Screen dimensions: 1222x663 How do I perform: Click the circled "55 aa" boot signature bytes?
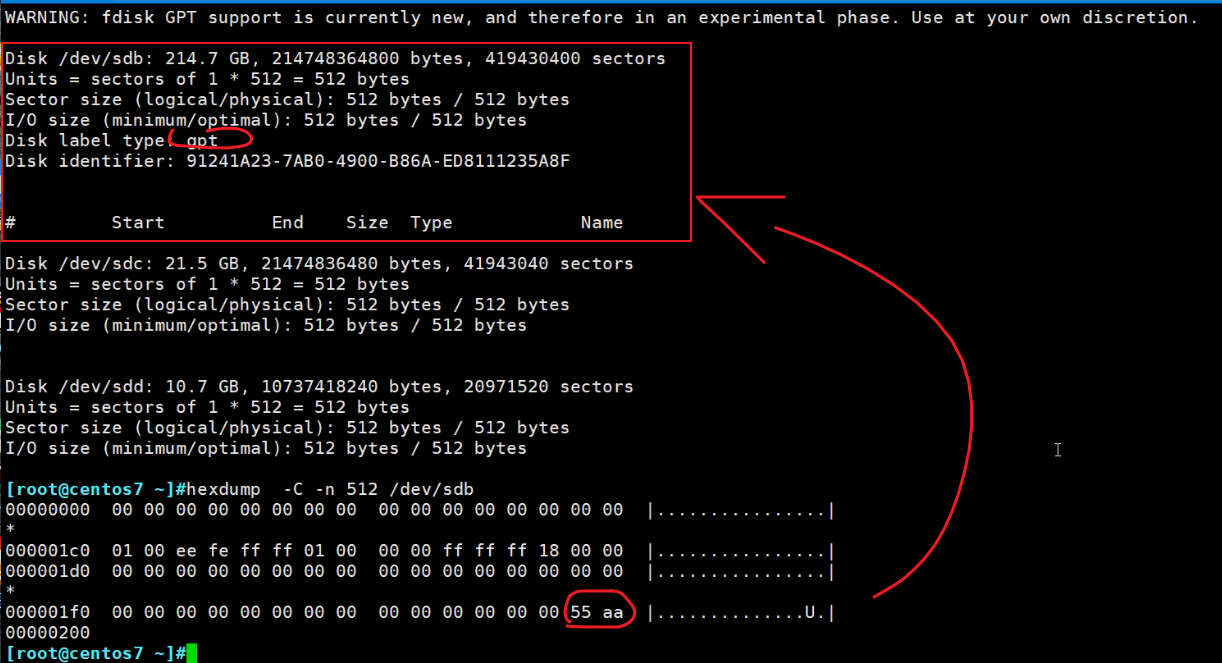coord(601,612)
